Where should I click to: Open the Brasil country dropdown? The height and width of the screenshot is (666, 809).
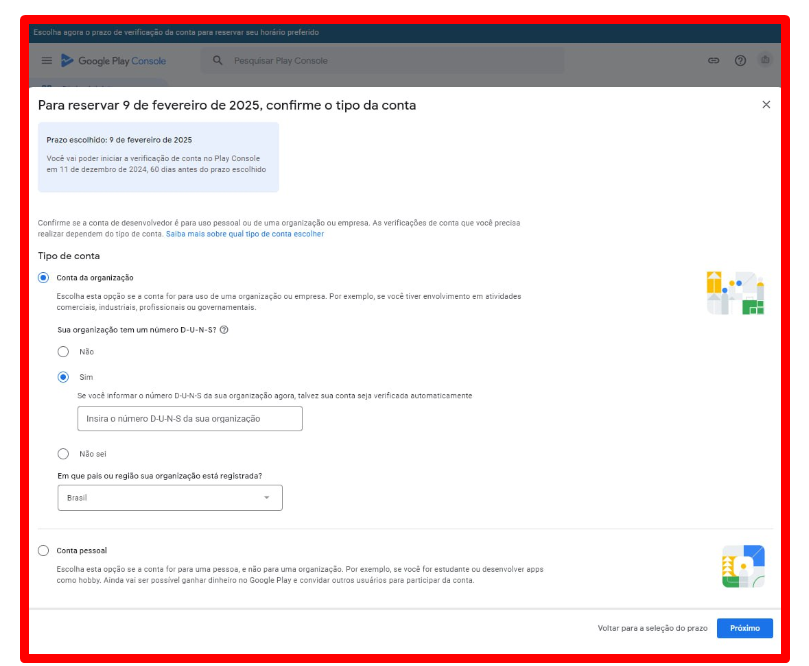point(170,497)
